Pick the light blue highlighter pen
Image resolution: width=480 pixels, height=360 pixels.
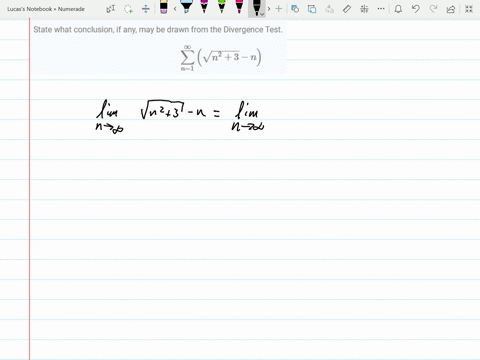[x=187, y=7]
